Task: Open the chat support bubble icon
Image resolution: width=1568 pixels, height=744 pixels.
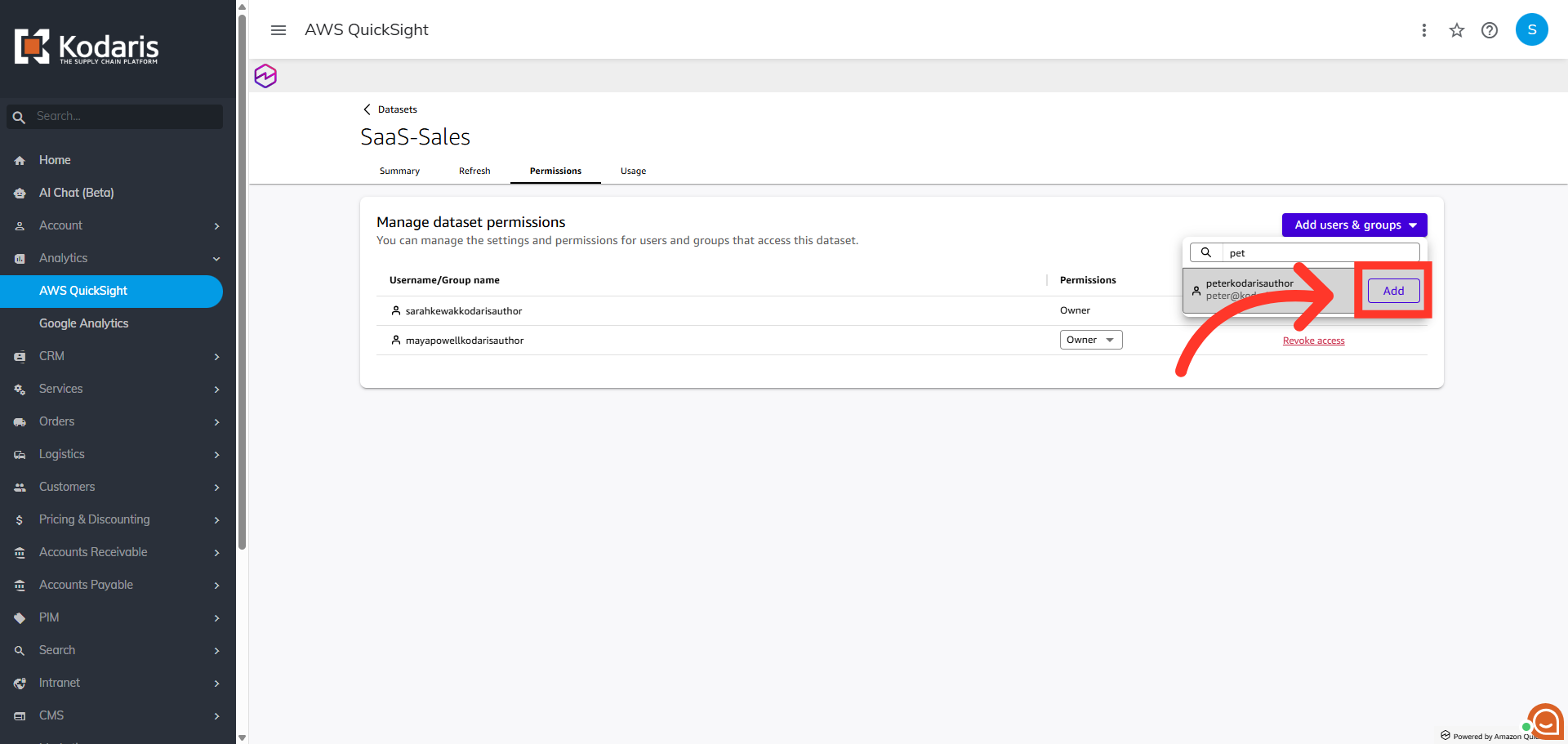Action: (1545, 722)
